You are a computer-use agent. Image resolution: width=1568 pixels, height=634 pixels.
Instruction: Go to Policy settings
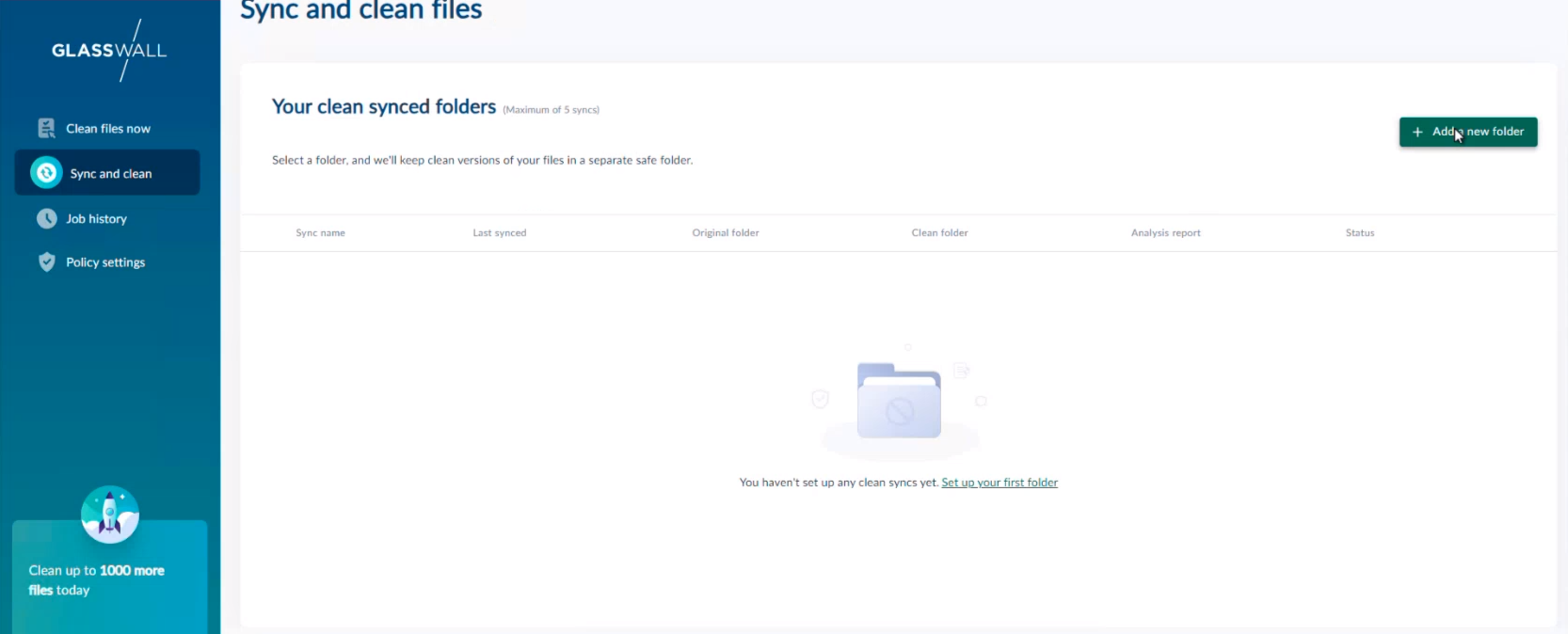[105, 262]
